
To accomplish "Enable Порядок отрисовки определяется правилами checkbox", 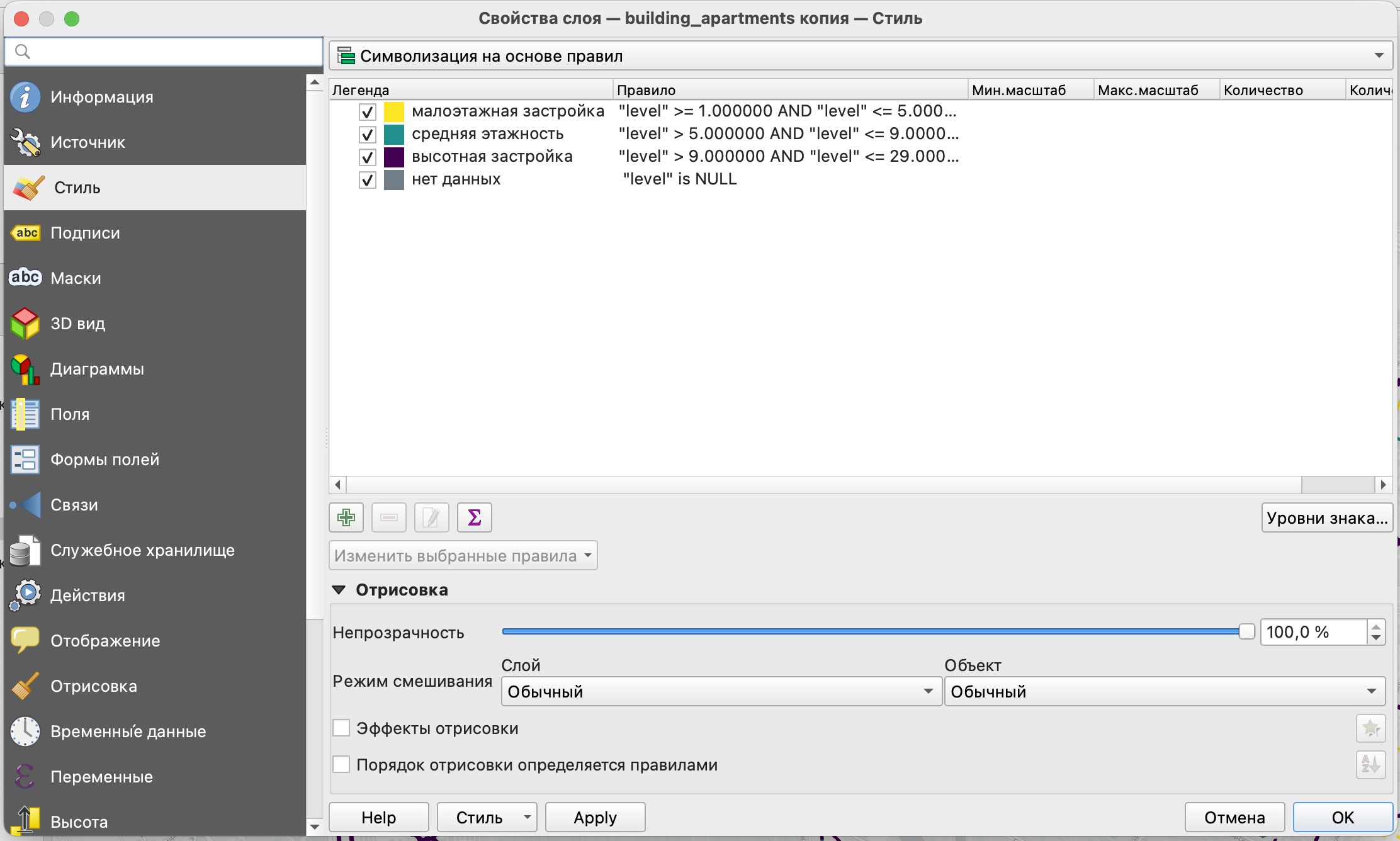I will 341,765.
